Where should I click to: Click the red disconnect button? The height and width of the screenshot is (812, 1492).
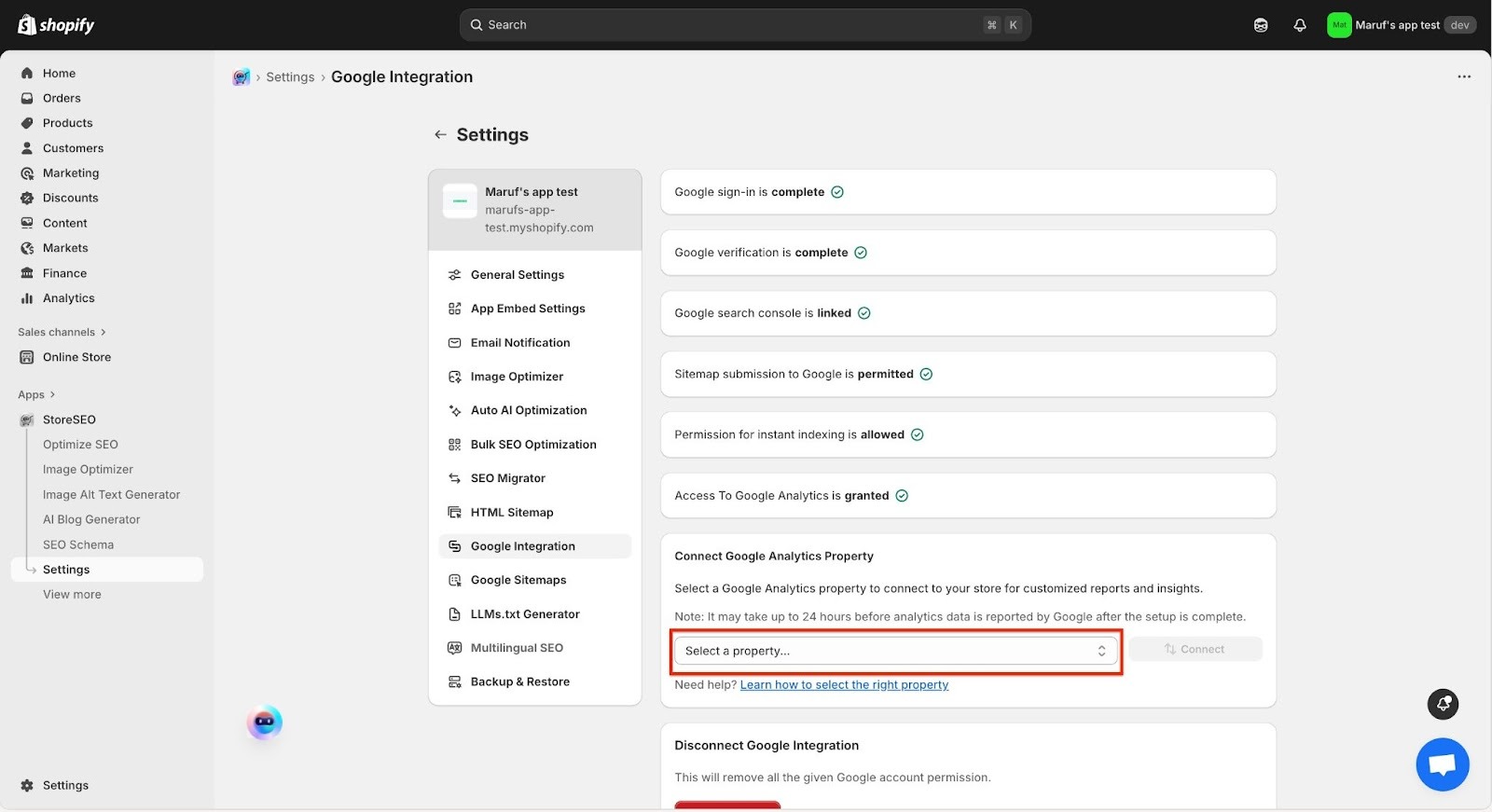(x=727, y=805)
